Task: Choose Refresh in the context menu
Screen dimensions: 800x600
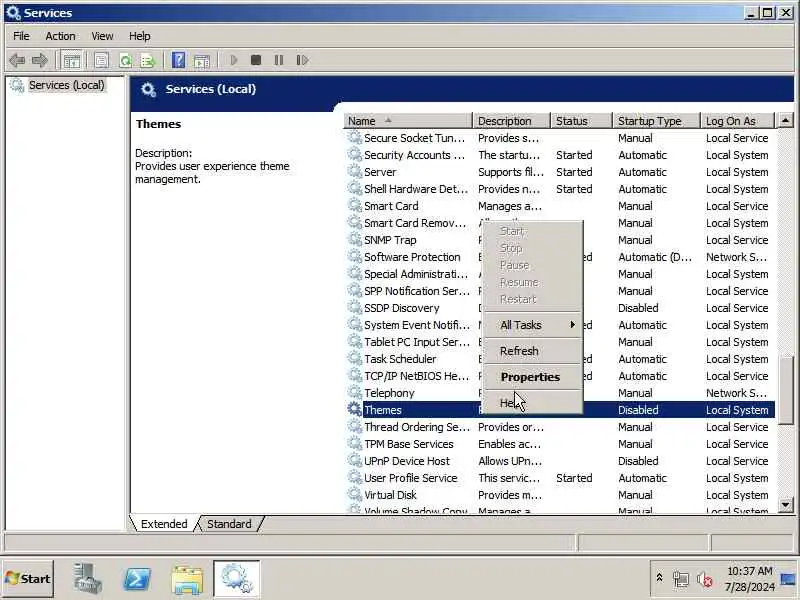Action: click(532, 351)
